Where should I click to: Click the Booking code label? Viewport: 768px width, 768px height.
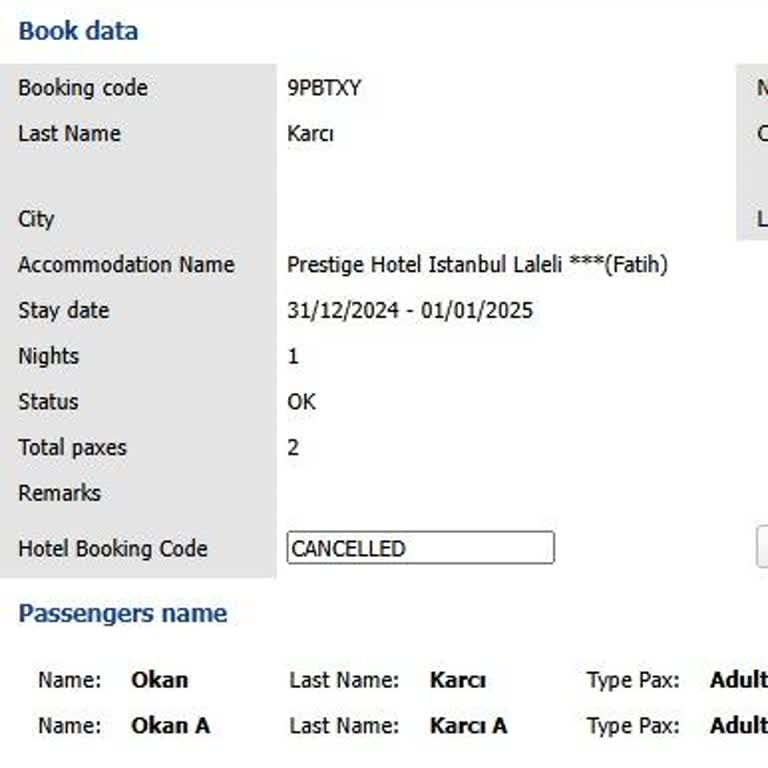[x=83, y=88]
